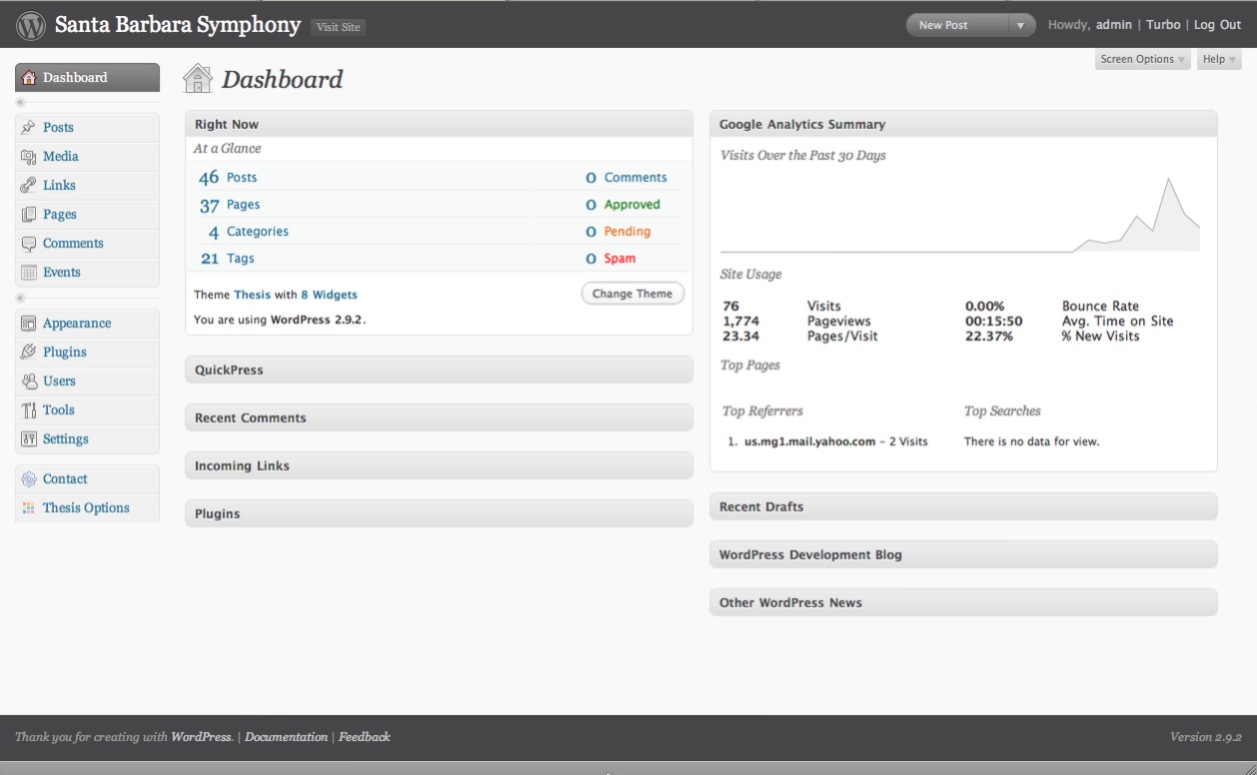Collapse the Right Now widget header
The height and width of the screenshot is (775, 1257).
pos(439,124)
